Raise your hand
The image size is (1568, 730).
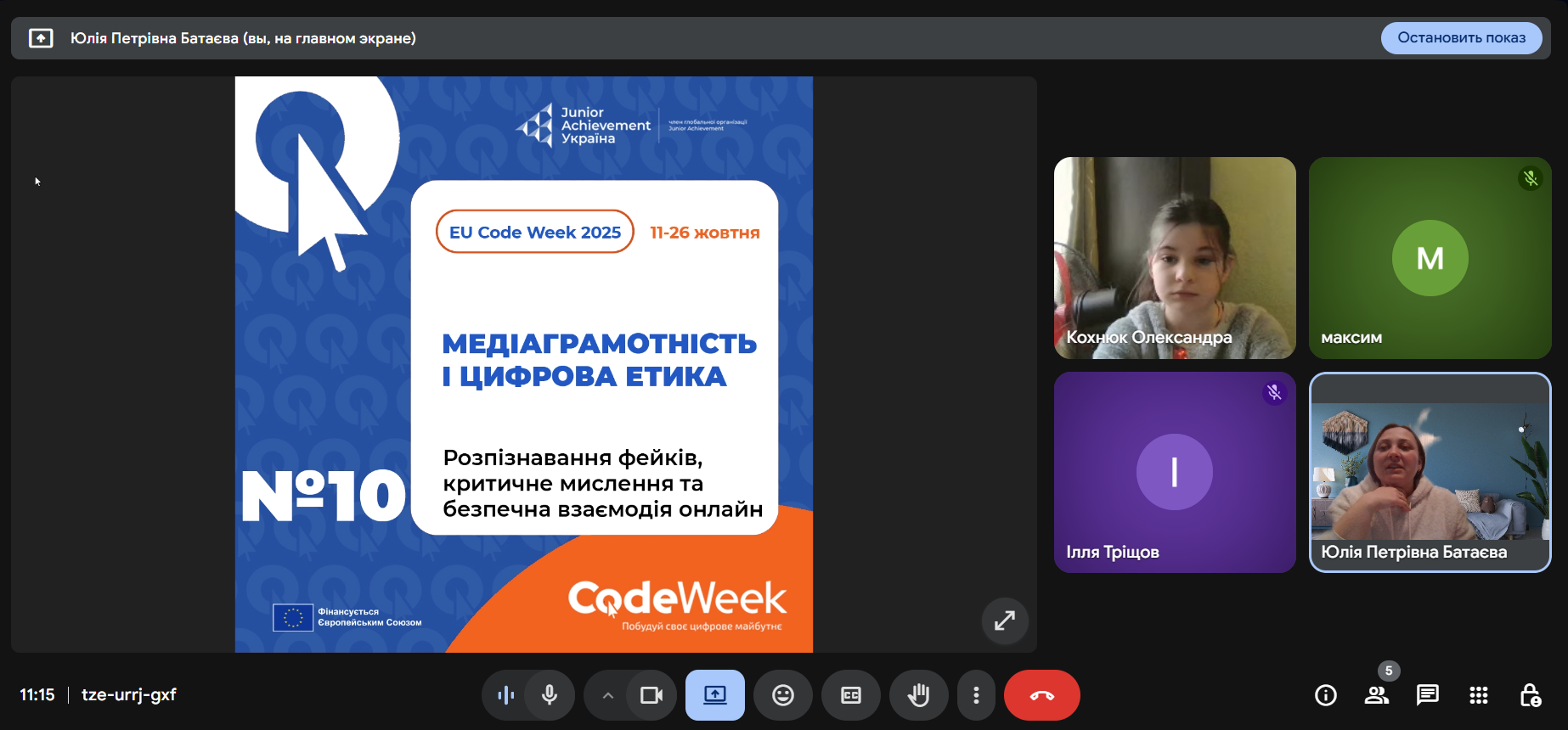918,695
